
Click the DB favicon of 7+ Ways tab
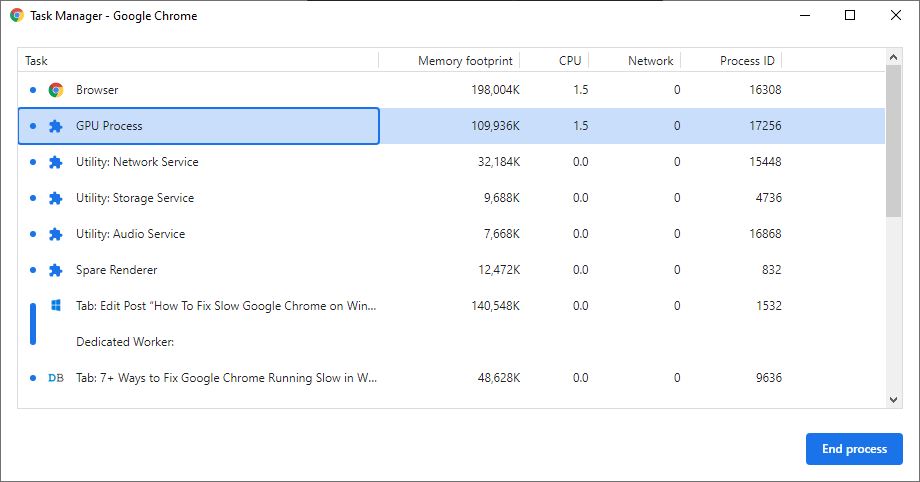tap(56, 378)
